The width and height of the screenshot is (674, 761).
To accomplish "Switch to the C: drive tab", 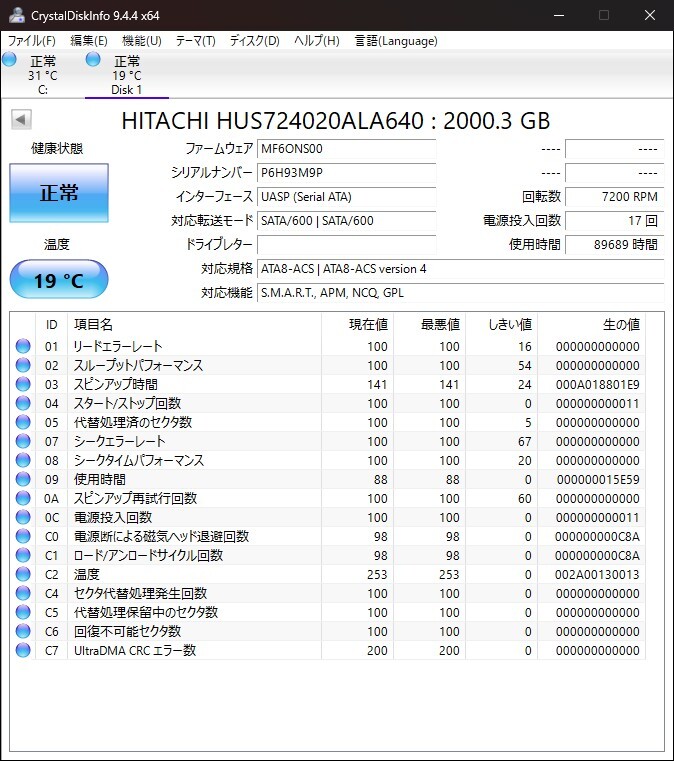I will tap(43, 75).
